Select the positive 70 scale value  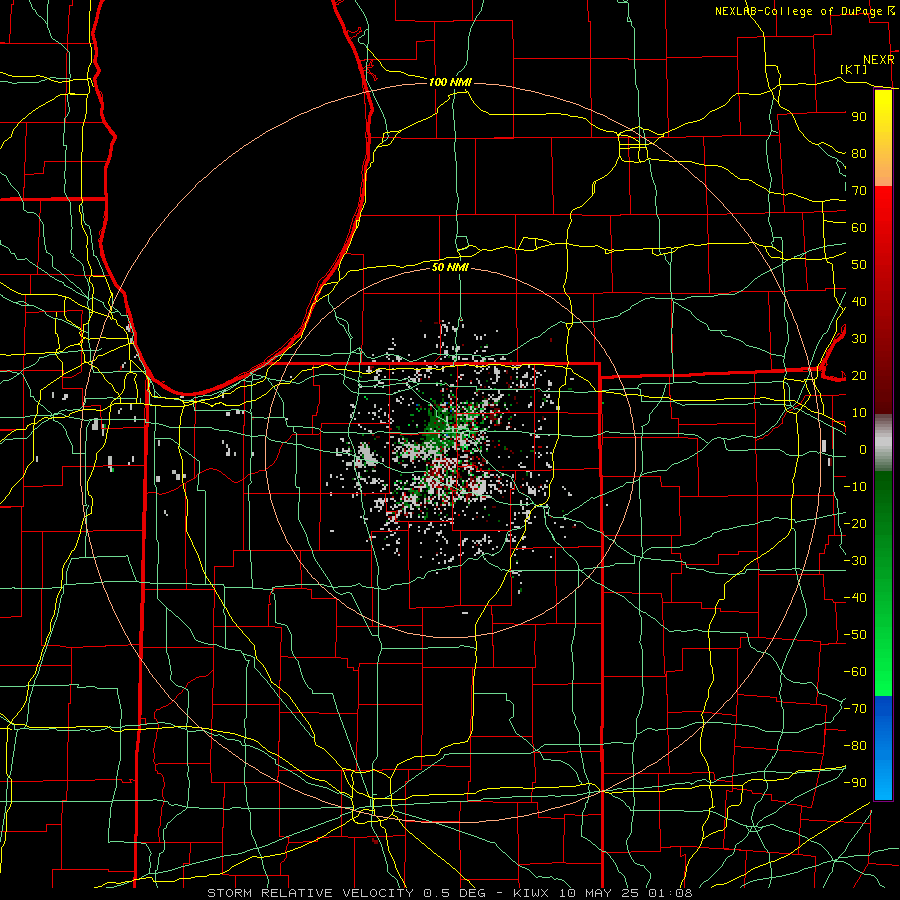click(859, 191)
